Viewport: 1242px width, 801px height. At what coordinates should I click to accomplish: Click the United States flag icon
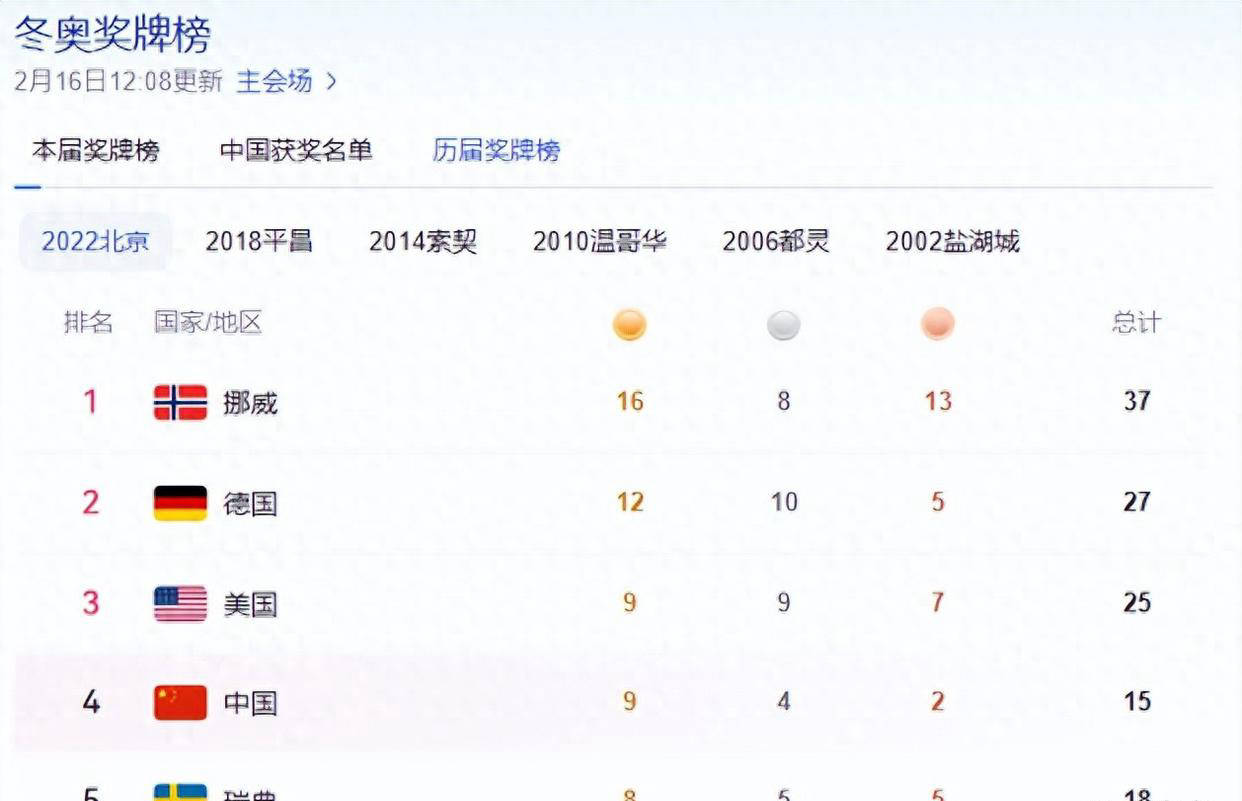coord(180,604)
